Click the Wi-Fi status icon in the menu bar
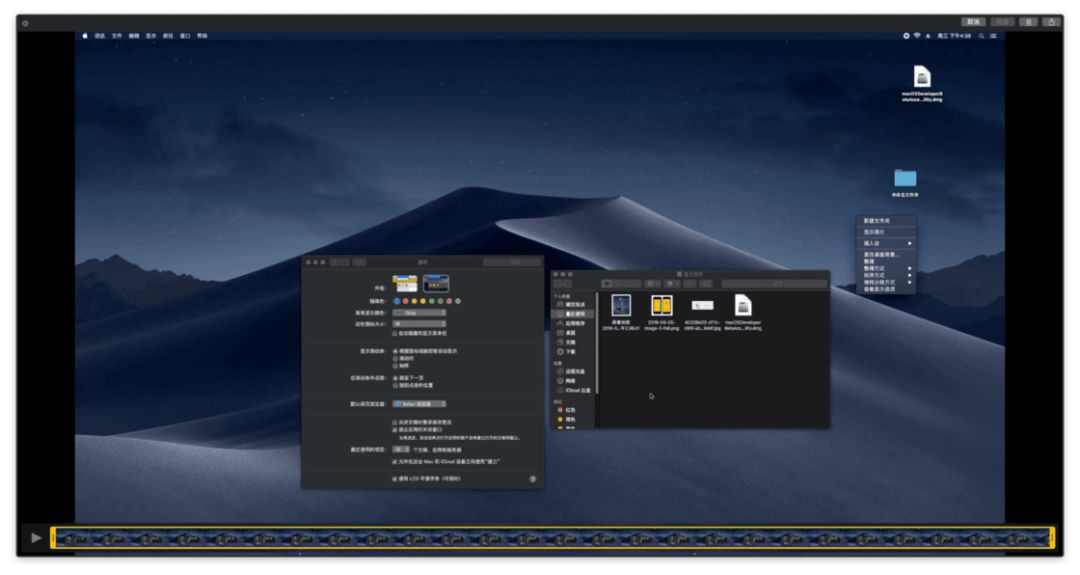Viewport: 1080px width, 575px height. click(917, 35)
